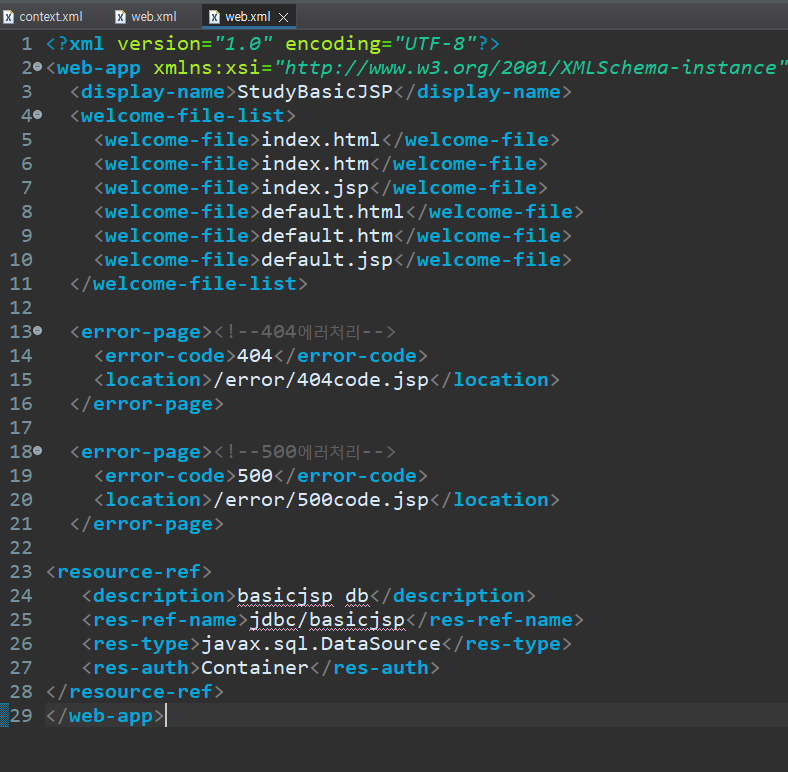
Task: Switch to the context.xml tab
Action: point(44,17)
